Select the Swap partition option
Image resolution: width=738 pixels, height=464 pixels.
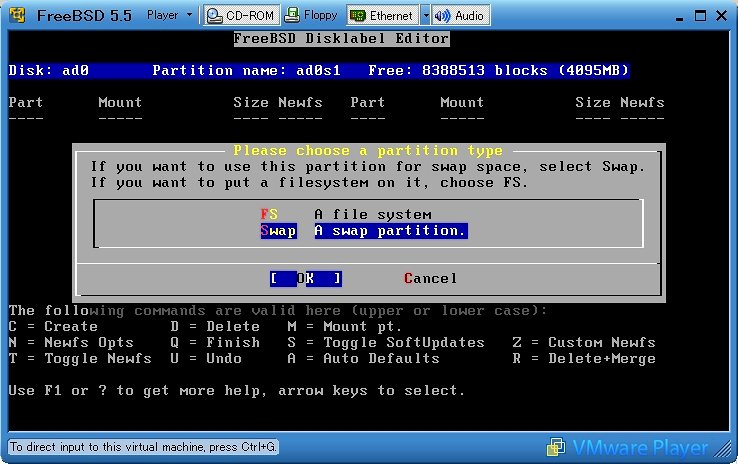point(278,230)
